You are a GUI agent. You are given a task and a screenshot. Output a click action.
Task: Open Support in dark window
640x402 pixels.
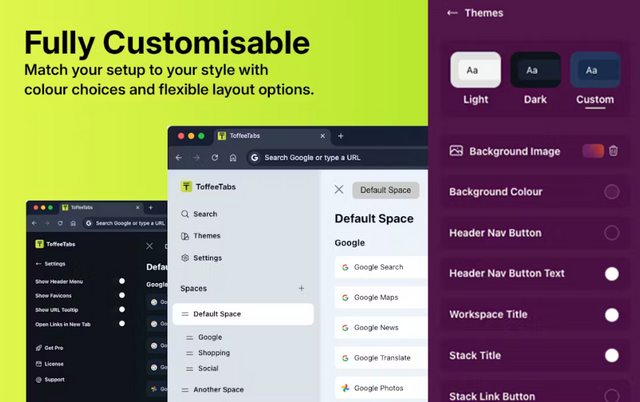(50, 380)
